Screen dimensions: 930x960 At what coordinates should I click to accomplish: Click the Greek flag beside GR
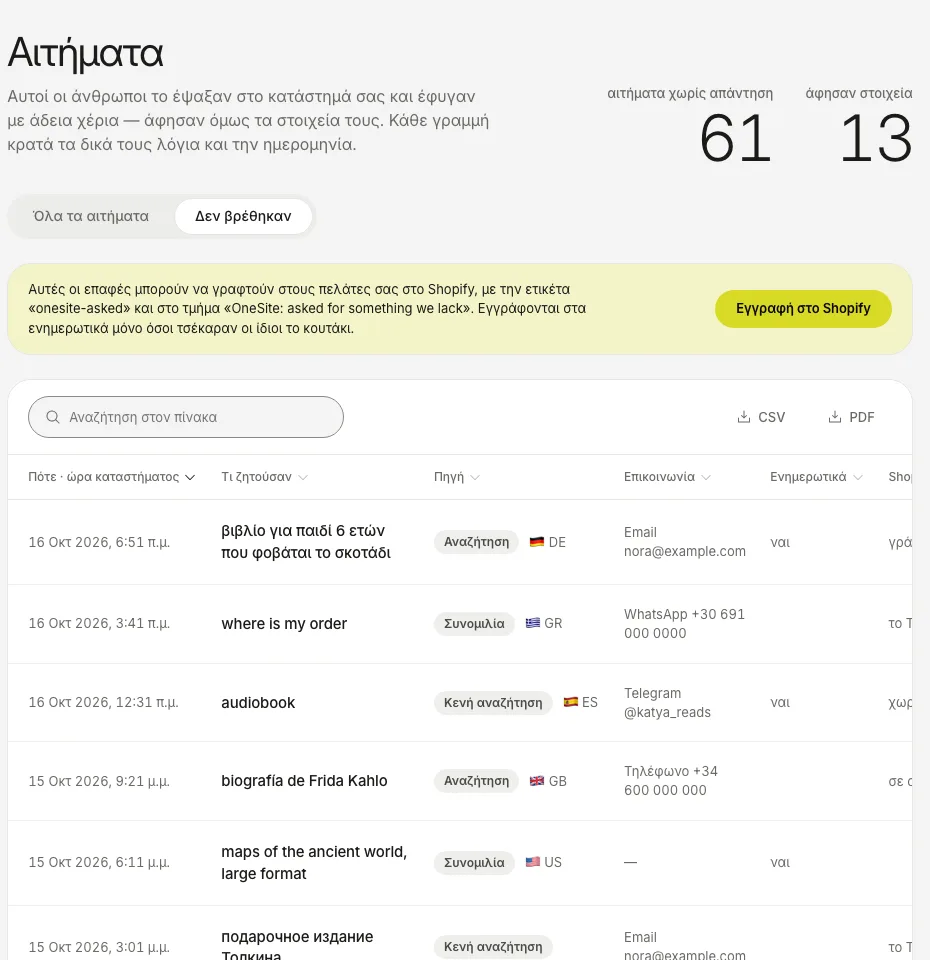(x=533, y=623)
